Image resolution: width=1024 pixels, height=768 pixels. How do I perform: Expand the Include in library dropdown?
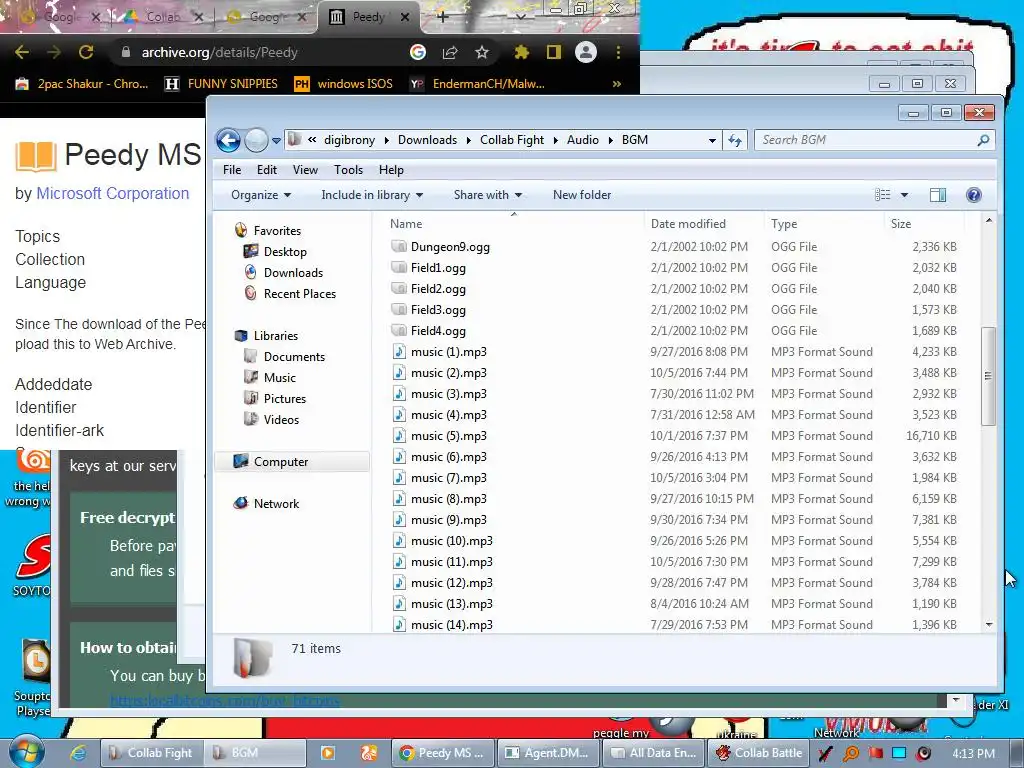coord(372,195)
